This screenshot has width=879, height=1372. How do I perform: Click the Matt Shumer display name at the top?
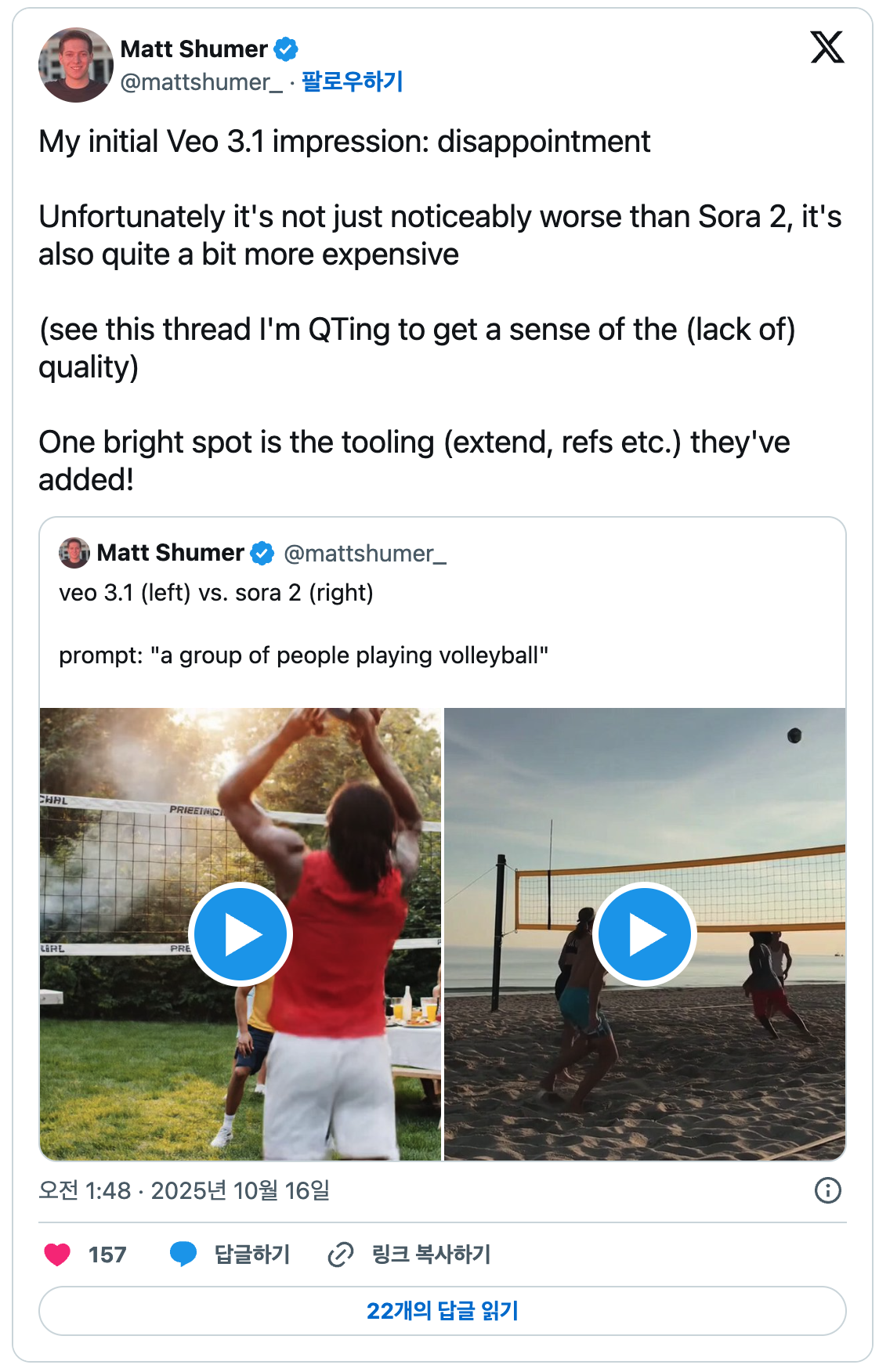tap(194, 49)
